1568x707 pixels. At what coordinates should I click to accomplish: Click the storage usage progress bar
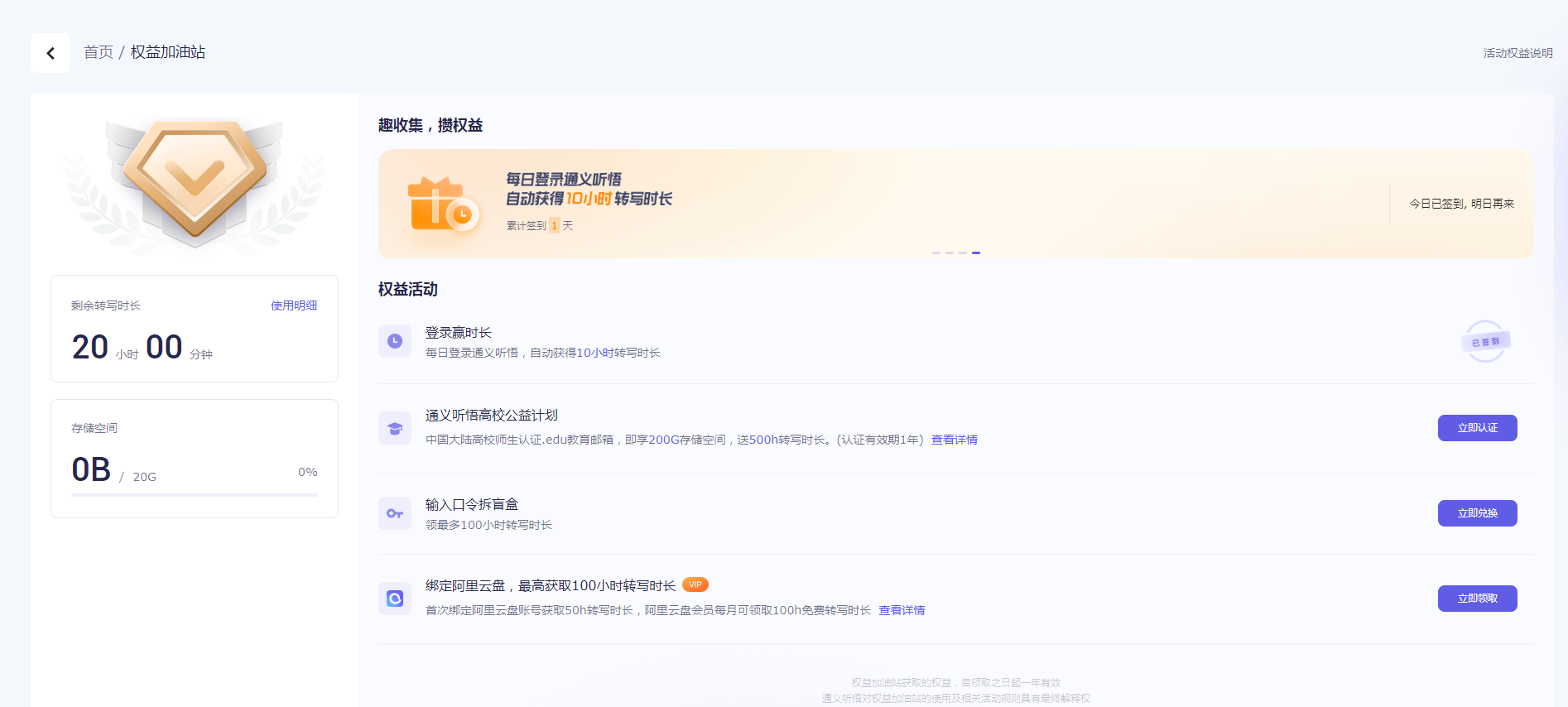pos(195,495)
